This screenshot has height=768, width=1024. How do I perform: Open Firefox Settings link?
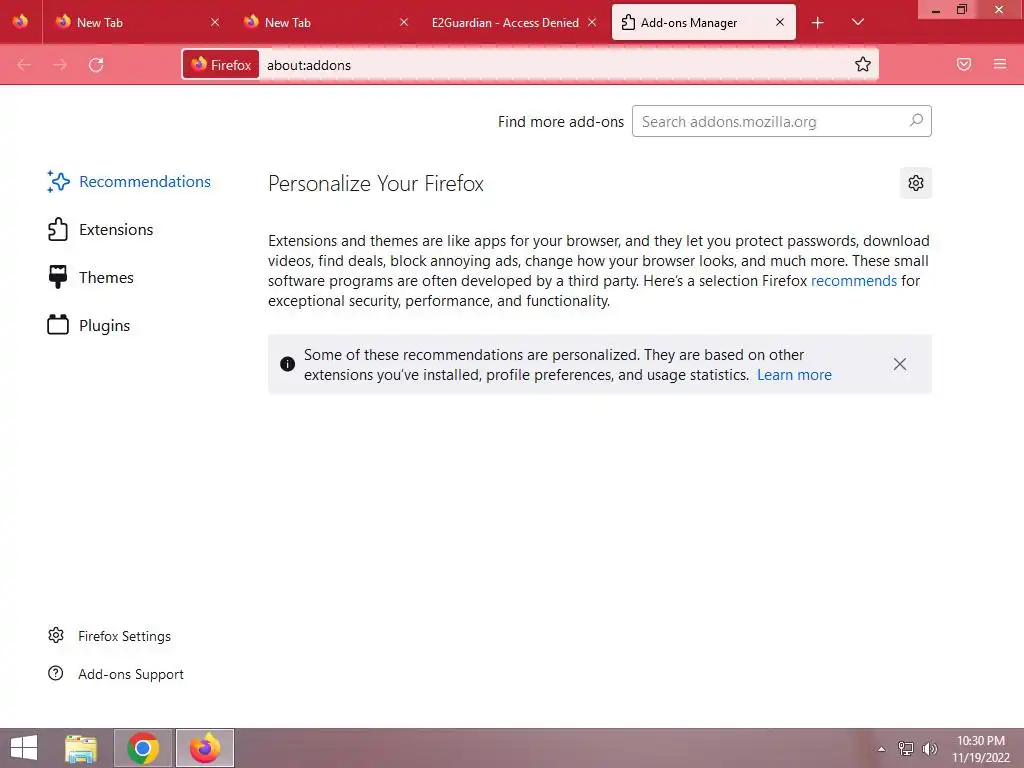(124, 636)
